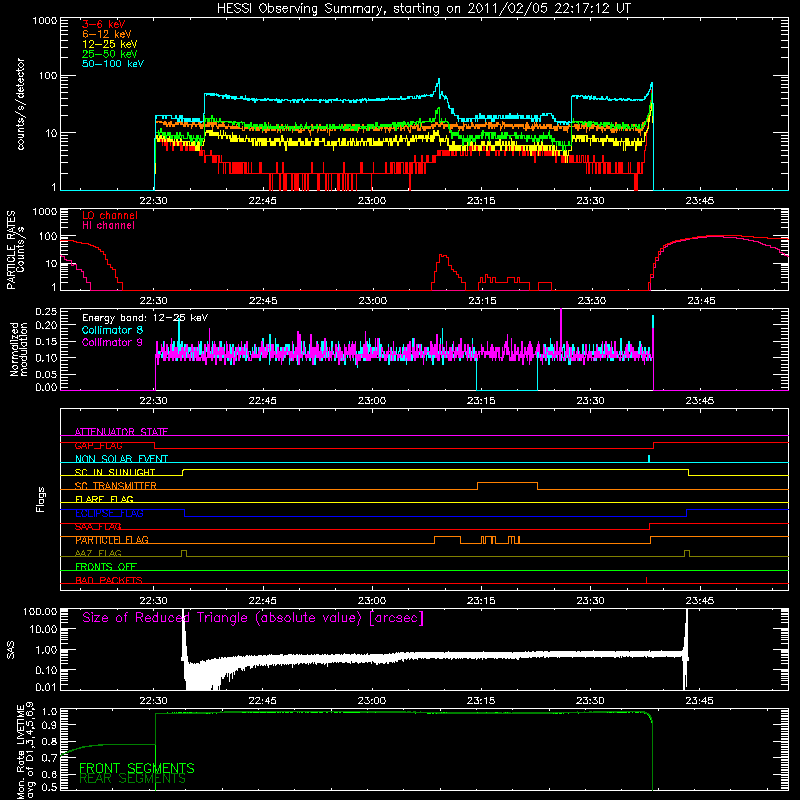Click the GAP_FLAG label
Viewport: 800px width, 800px height.
tap(98, 445)
